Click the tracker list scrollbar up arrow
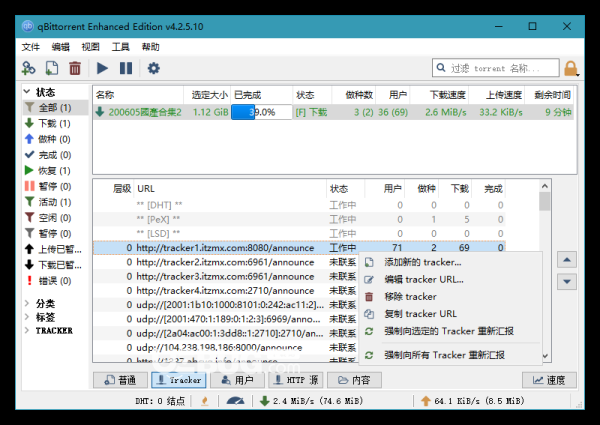This screenshot has height=425, width=600. point(545,186)
